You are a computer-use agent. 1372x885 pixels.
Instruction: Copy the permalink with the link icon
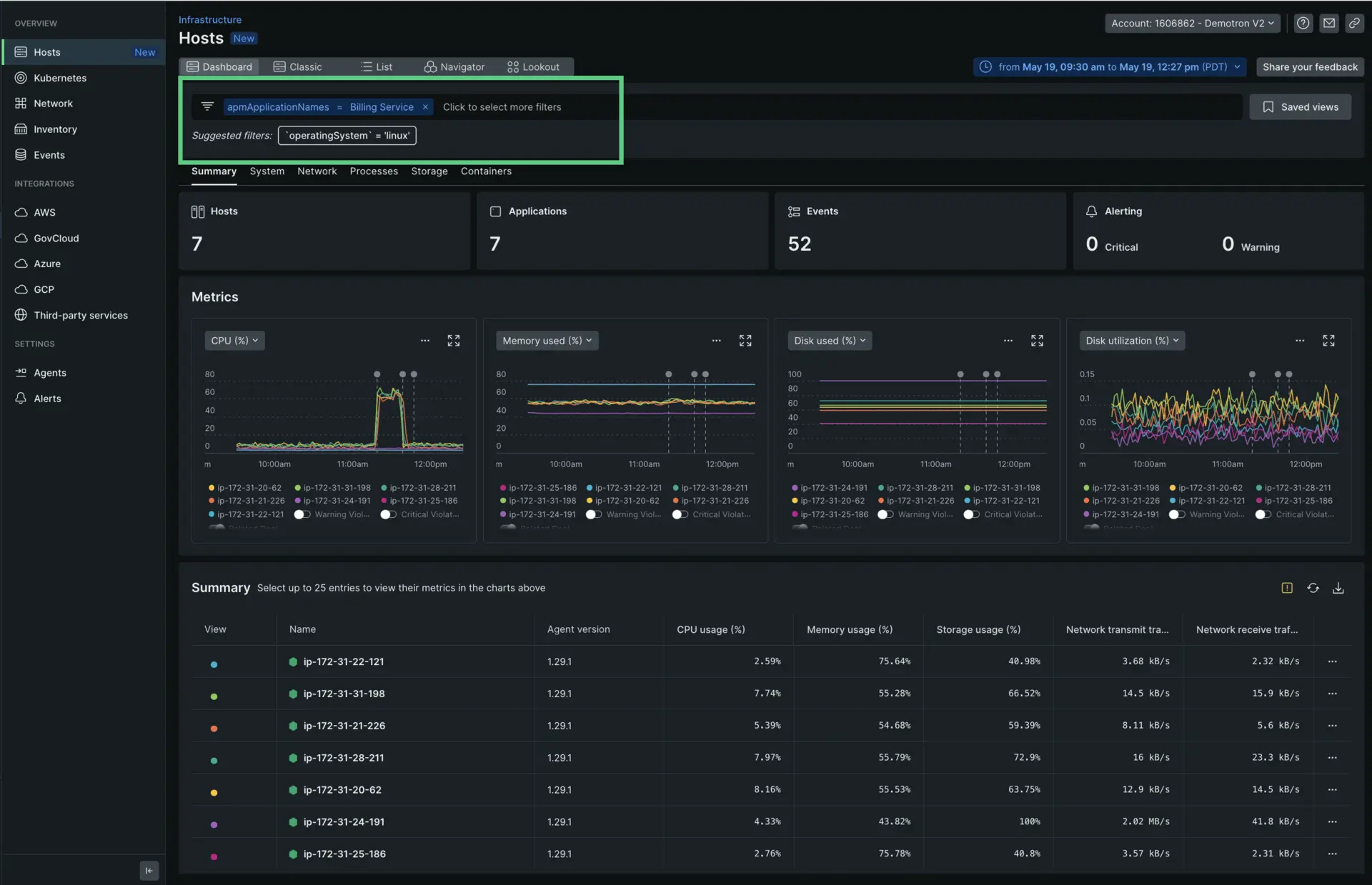[1353, 23]
